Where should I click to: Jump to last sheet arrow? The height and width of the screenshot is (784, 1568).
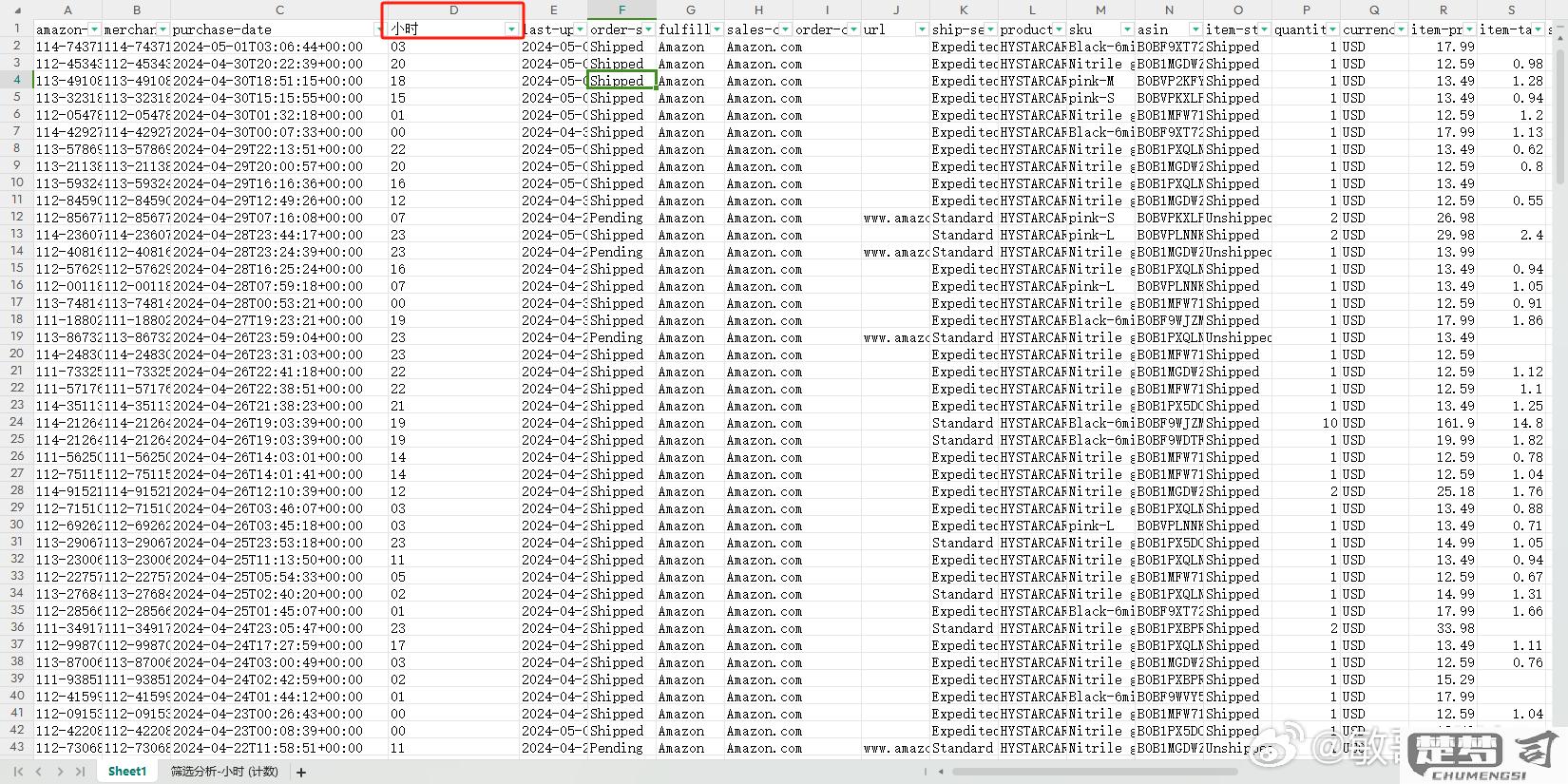coord(80,772)
